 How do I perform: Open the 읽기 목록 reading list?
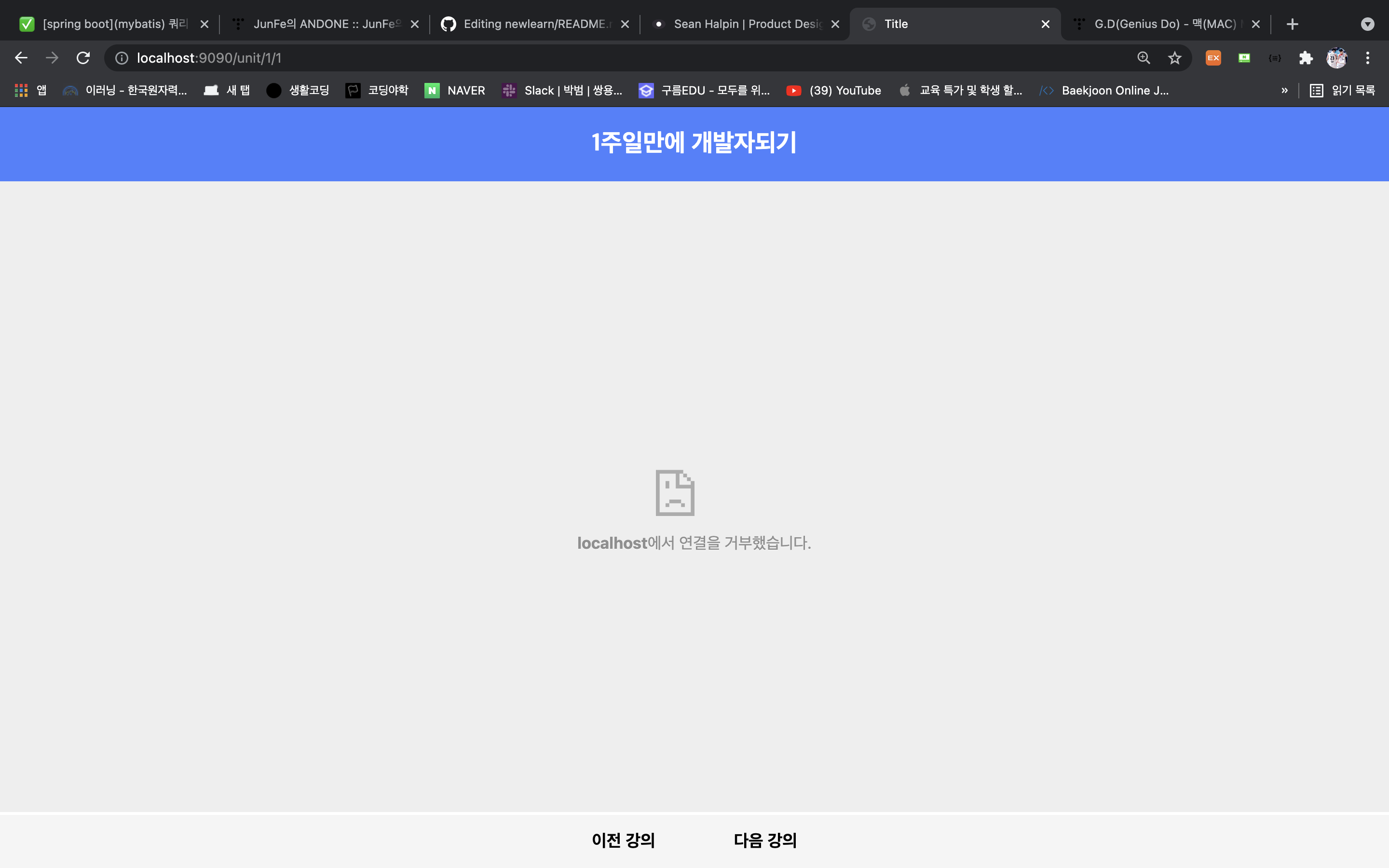click(1343, 90)
